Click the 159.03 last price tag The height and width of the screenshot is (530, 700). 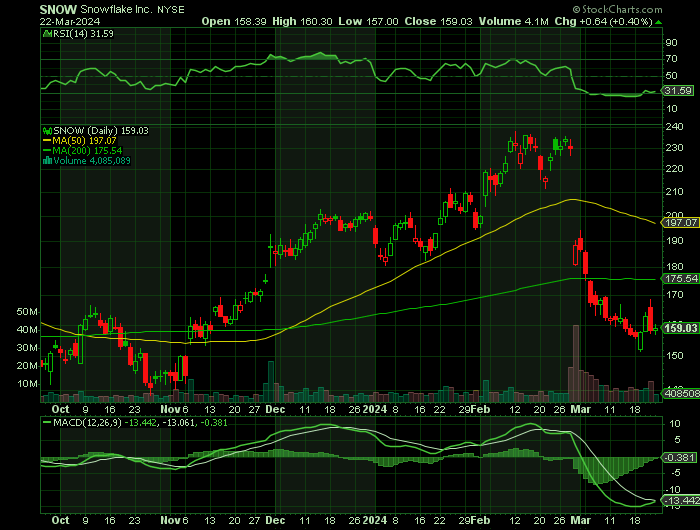680,327
